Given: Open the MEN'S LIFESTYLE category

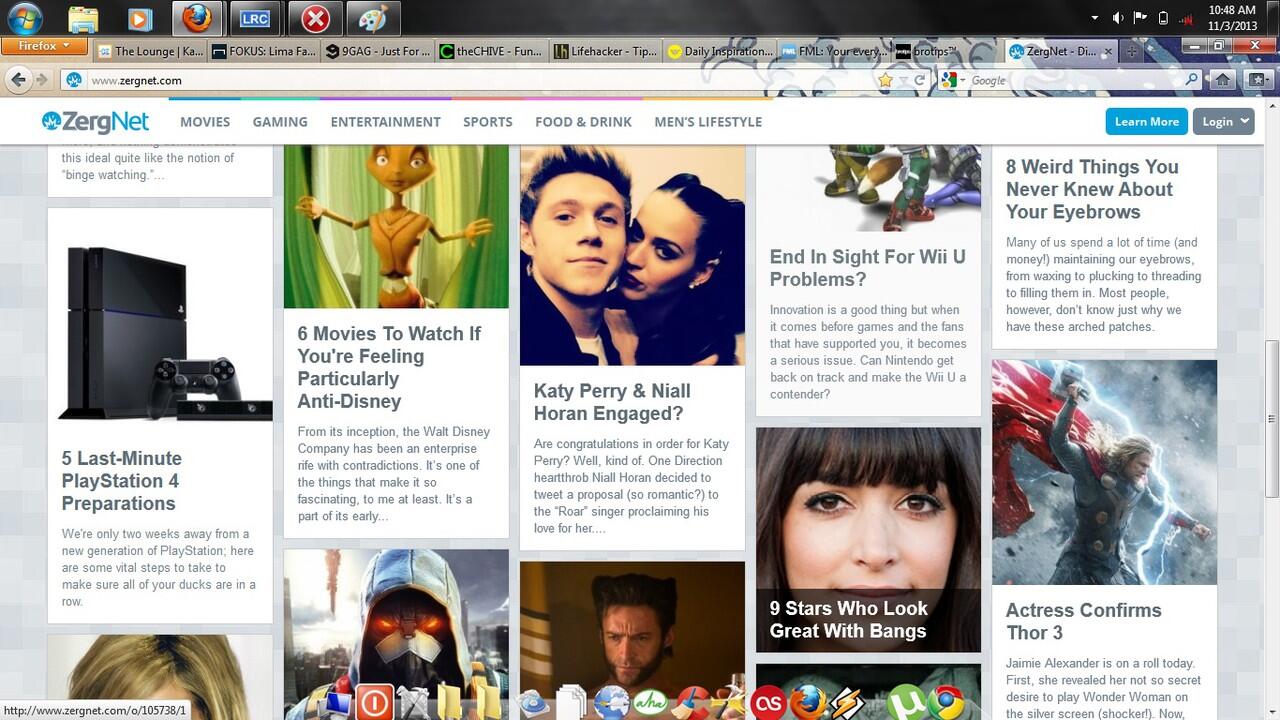Looking at the screenshot, I should click(x=708, y=122).
